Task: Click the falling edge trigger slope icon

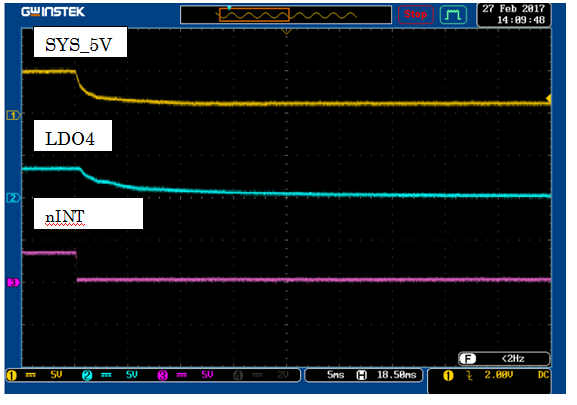Action: pos(469,376)
